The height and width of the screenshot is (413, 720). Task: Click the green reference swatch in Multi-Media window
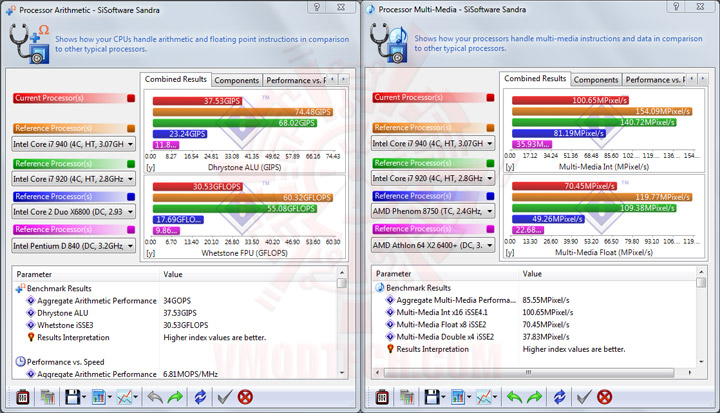490,163
